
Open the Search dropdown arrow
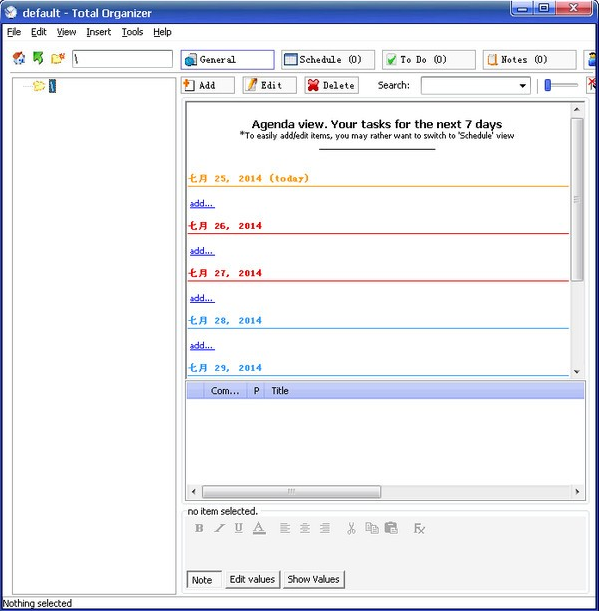click(523, 86)
